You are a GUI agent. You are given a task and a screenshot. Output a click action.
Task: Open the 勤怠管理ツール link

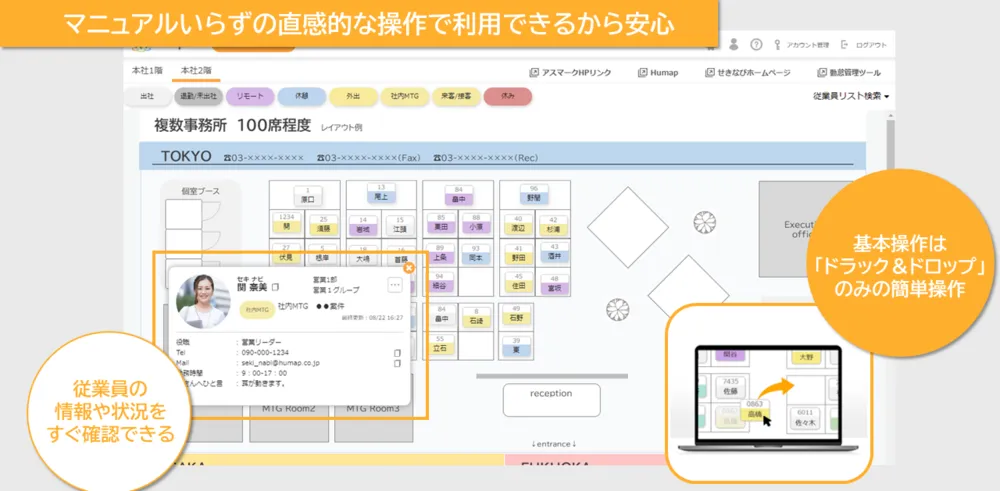(848, 73)
